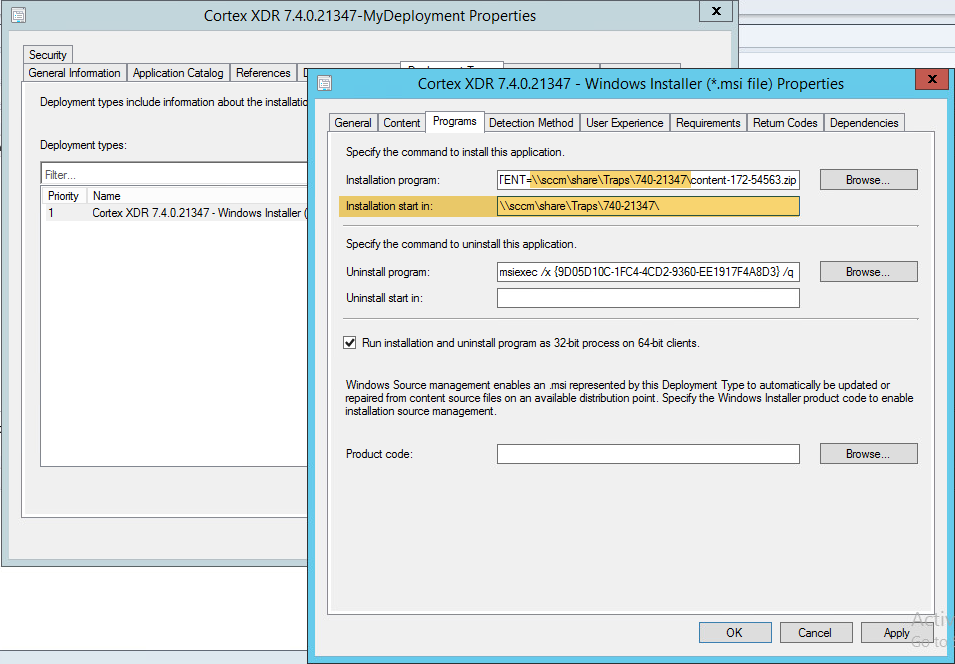Confirm changes with the OK button
Image resolution: width=955 pixels, height=664 pixels.
(x=735, y=632)
